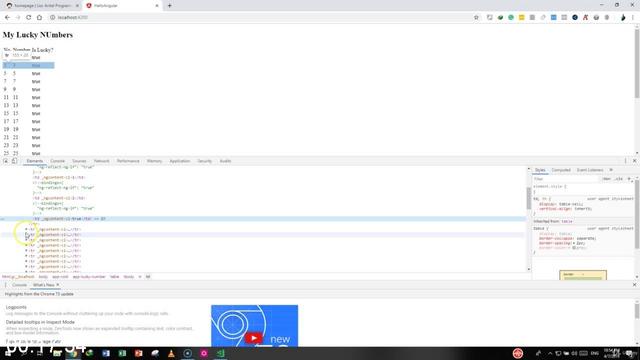Open Excel from the Windows taskbar
Image resolution: width=640 pixels, height=360 pixels.
coord(122,353)
